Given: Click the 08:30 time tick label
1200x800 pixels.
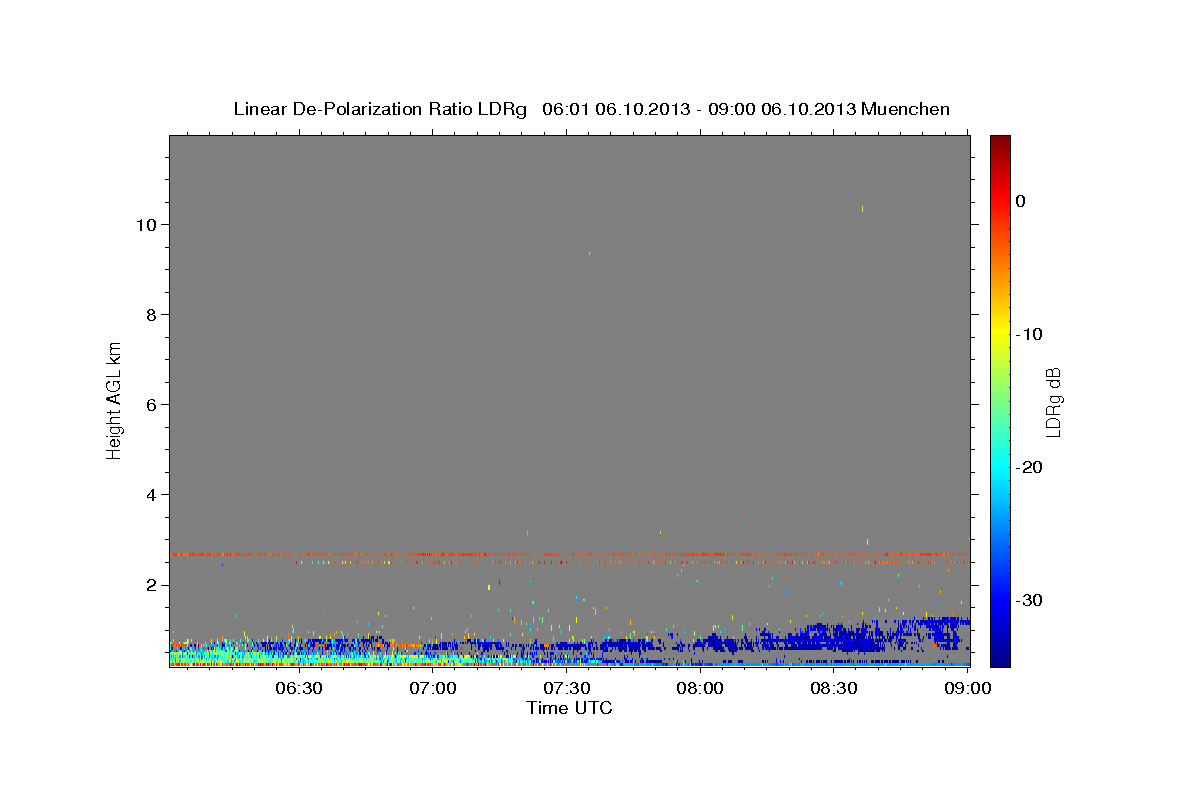Looking at the screenshot, I should click(834, 688).
